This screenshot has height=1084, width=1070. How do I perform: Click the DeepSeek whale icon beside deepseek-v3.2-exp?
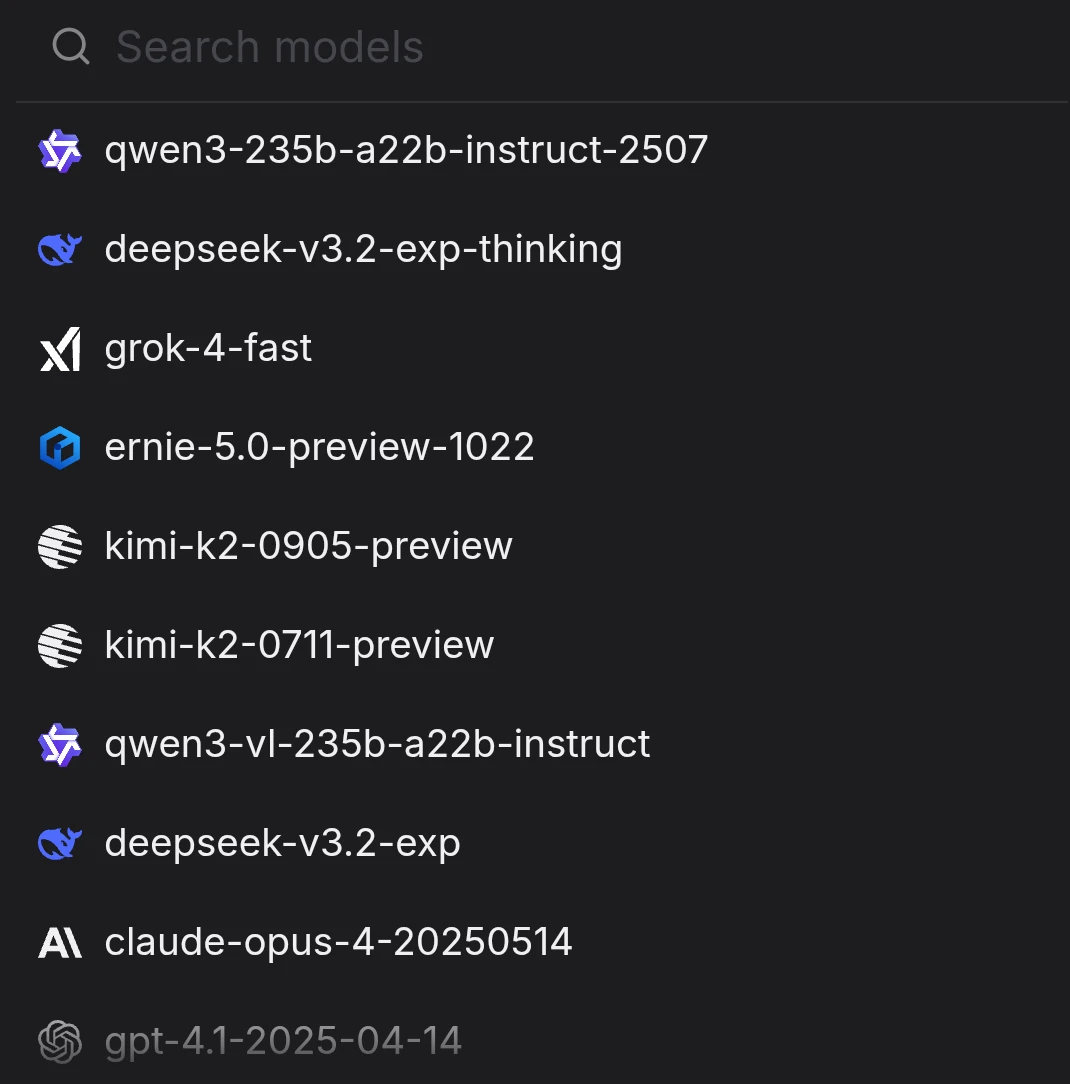click(60, 844)
